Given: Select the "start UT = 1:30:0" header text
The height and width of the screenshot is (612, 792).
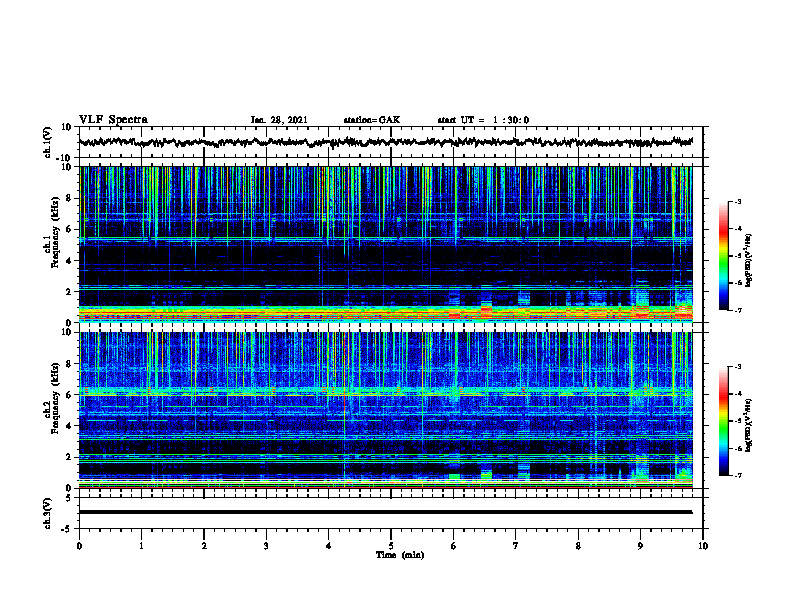Looking at the screenshot, I should pos(483,120).
